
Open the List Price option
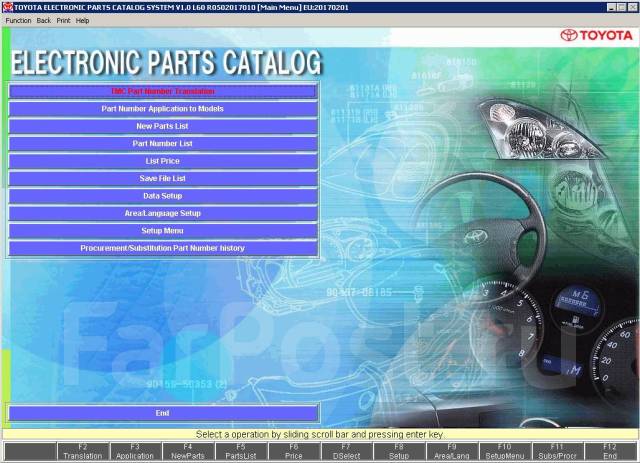(162, 161)
